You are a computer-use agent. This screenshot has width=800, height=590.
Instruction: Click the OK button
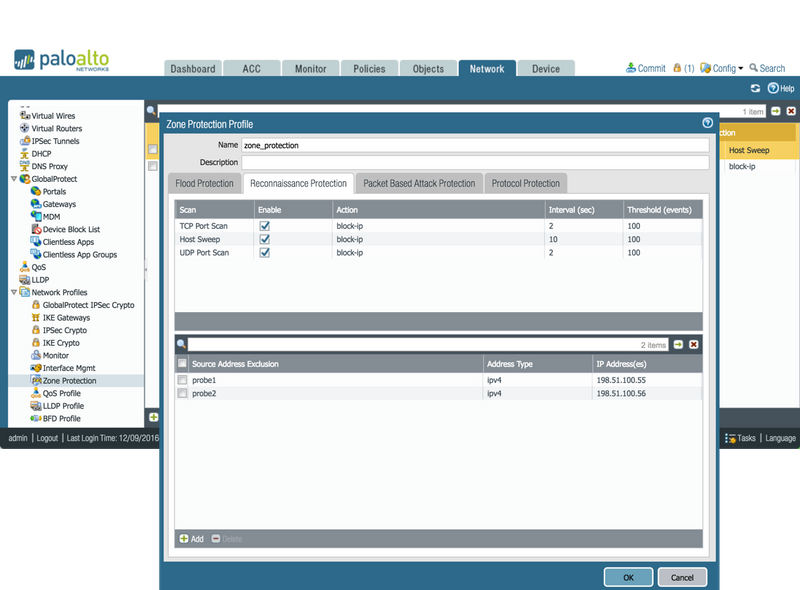(x=628, y=577)
